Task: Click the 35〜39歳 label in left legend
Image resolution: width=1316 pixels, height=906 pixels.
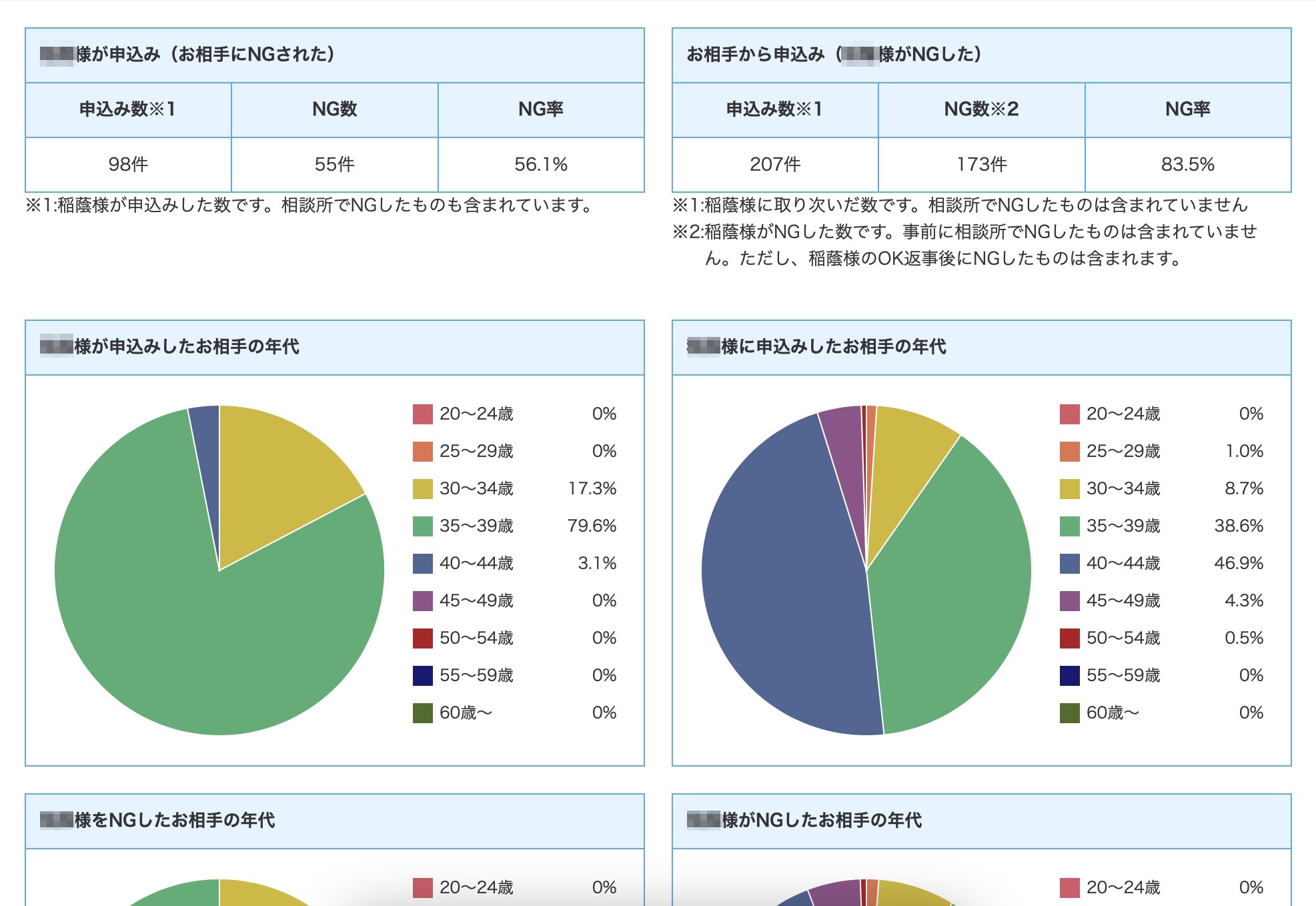Action: (476, 526)
